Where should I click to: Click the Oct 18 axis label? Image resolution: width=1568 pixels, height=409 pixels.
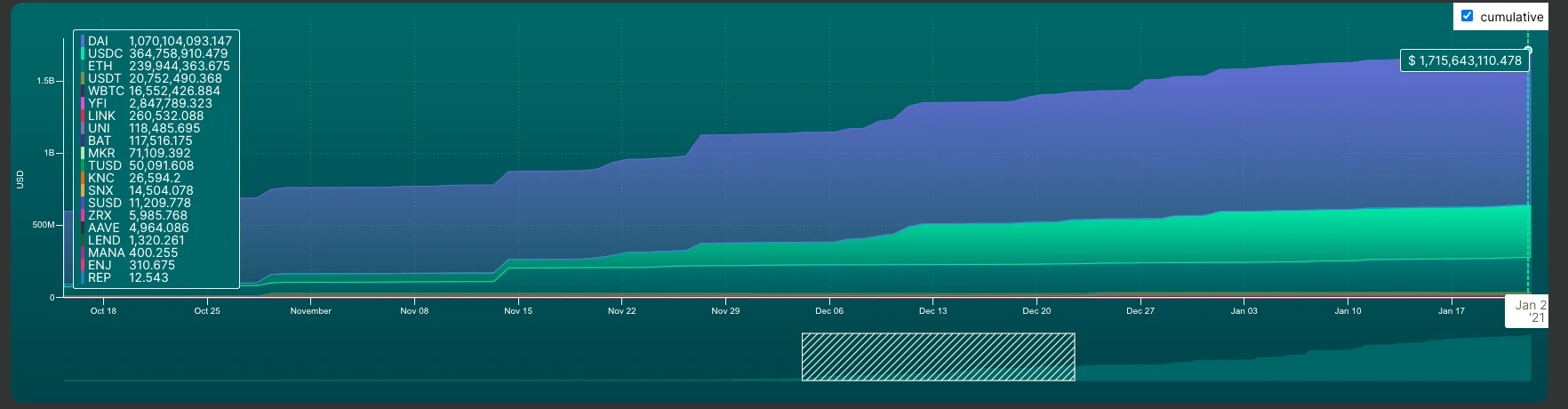point(103,311)
